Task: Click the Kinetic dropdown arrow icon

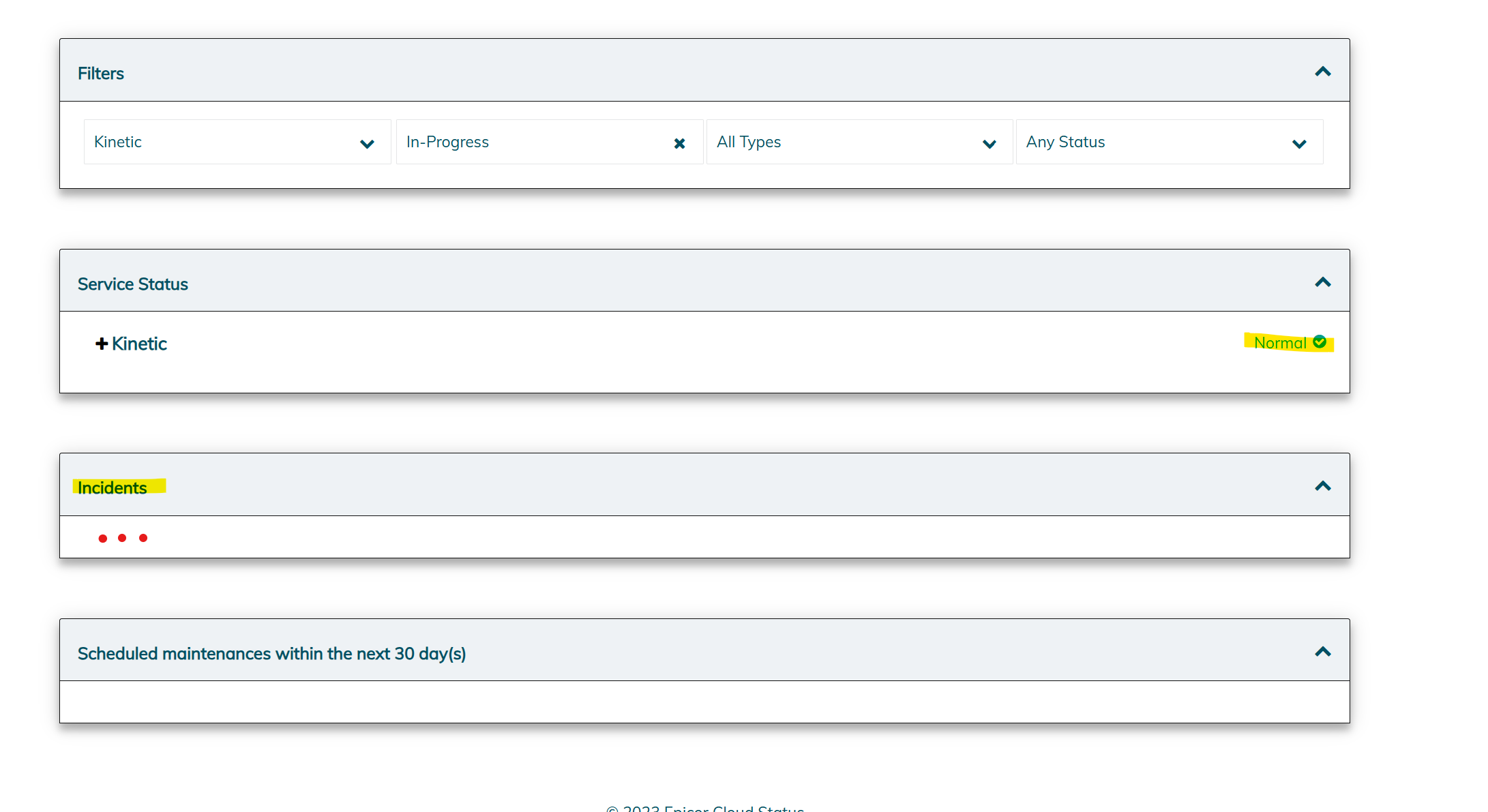Action: [367, 144]
